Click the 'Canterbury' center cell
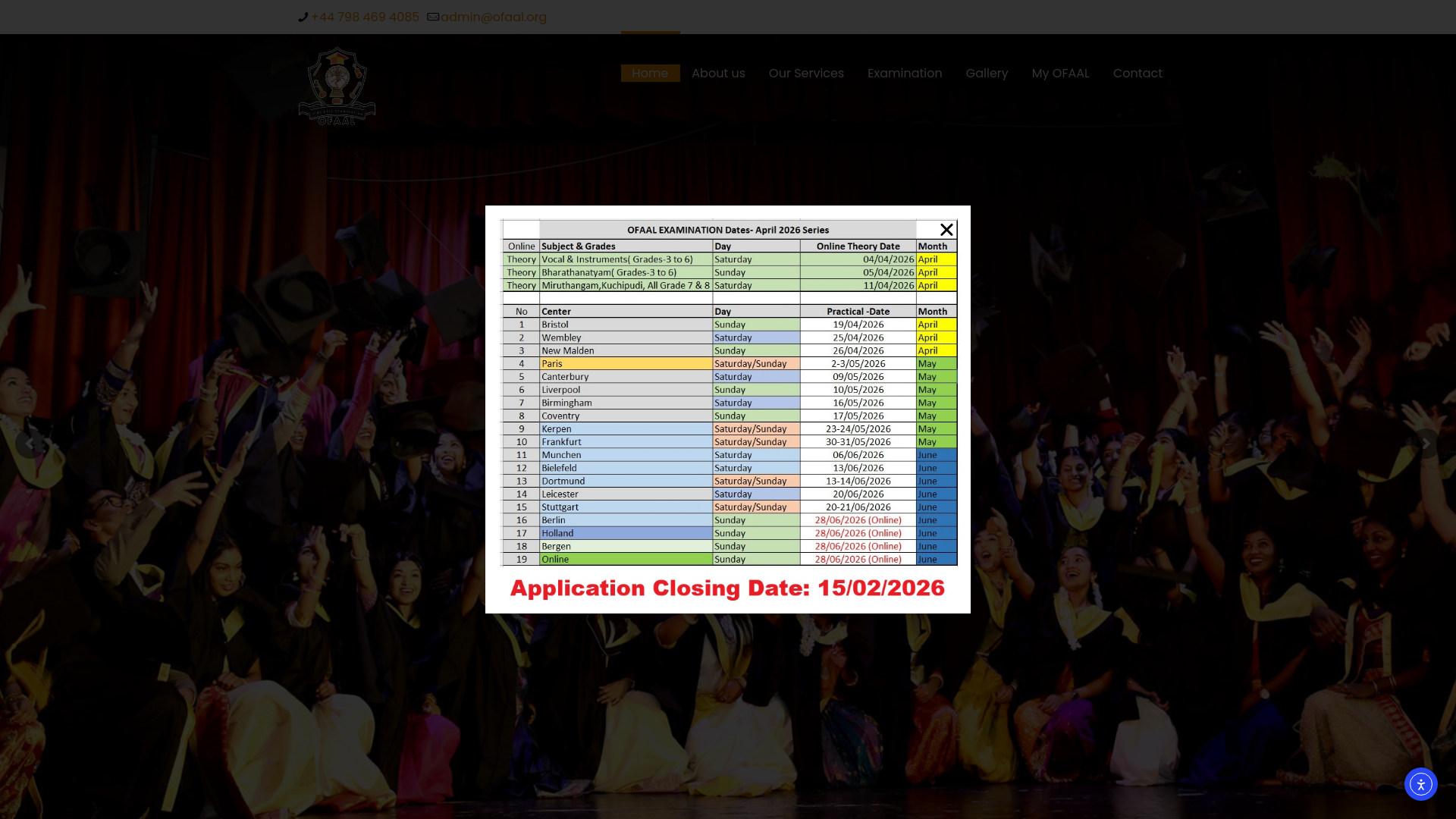 [x=626, y=377]
